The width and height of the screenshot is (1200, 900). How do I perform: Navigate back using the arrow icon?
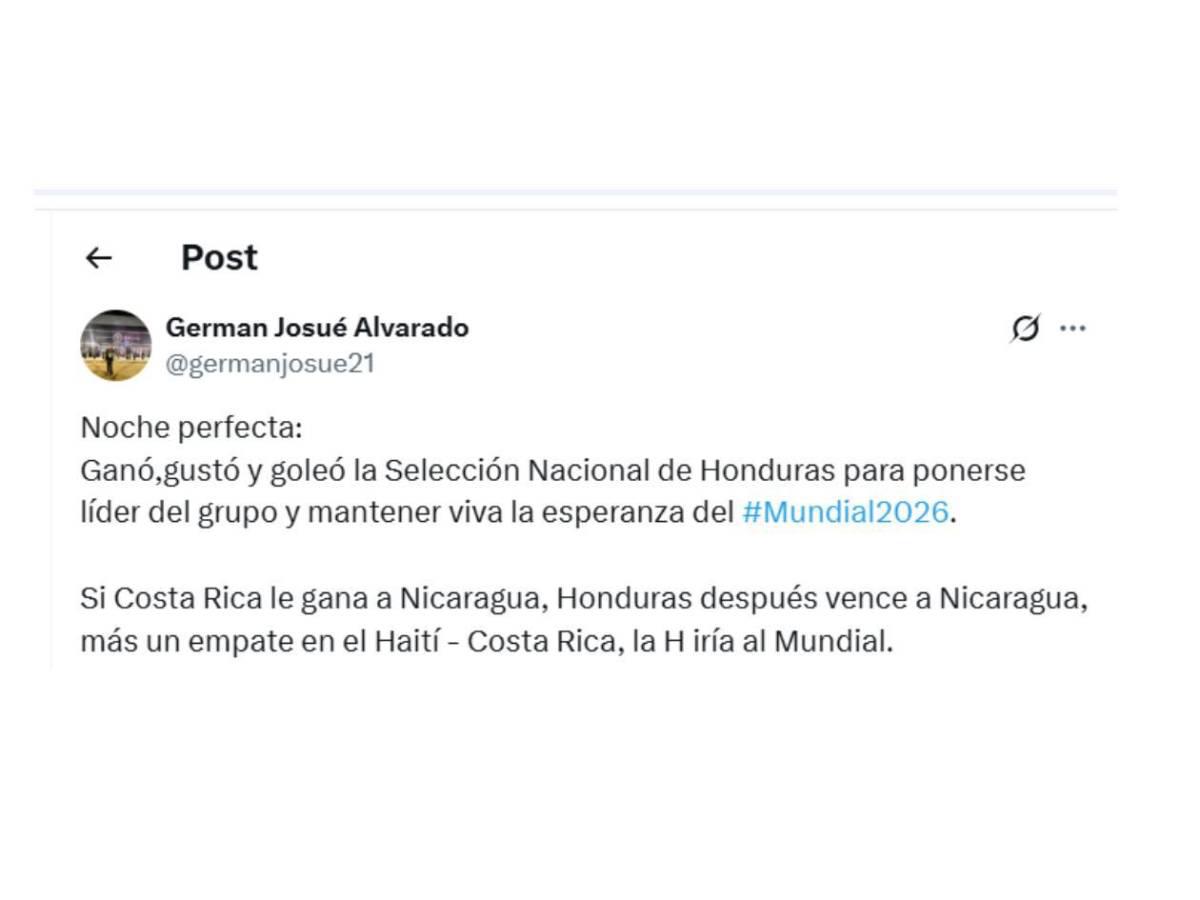(x=97, y=257)
